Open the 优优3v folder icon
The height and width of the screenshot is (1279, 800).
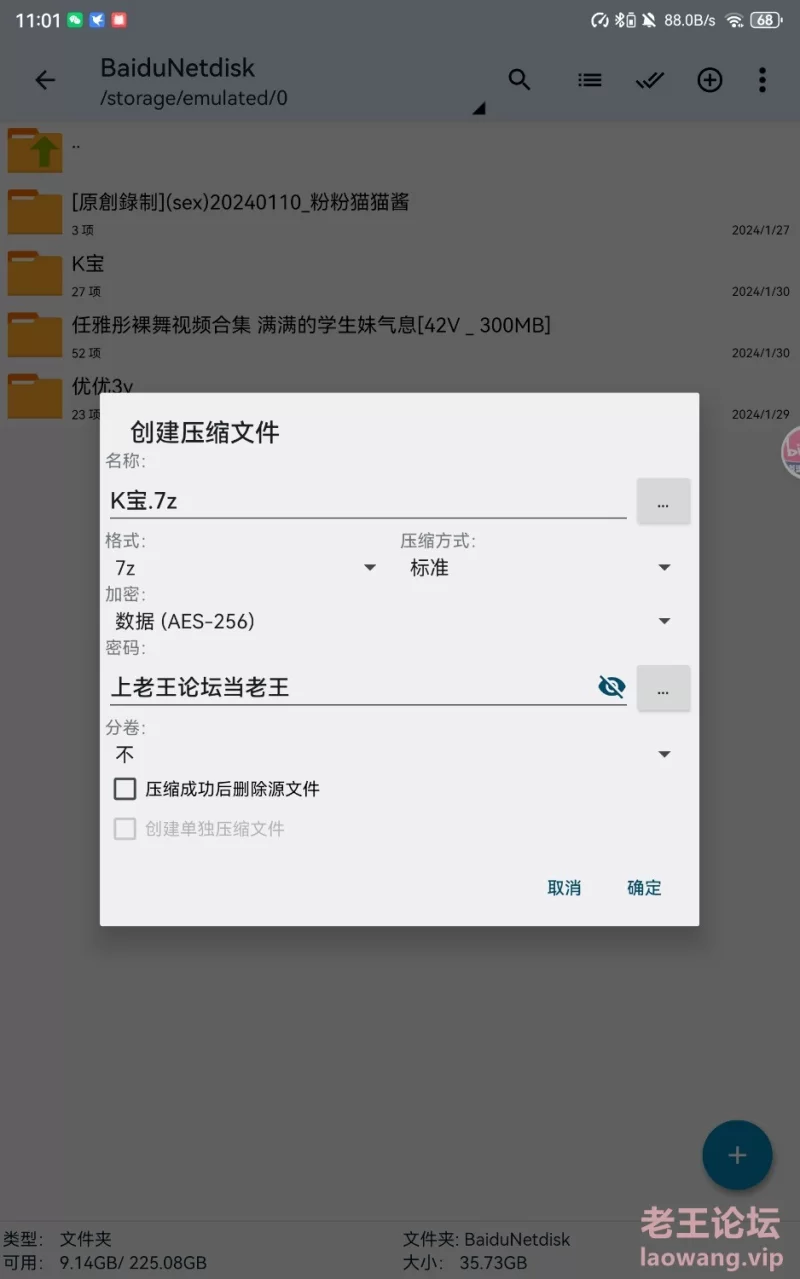point(35,396)
